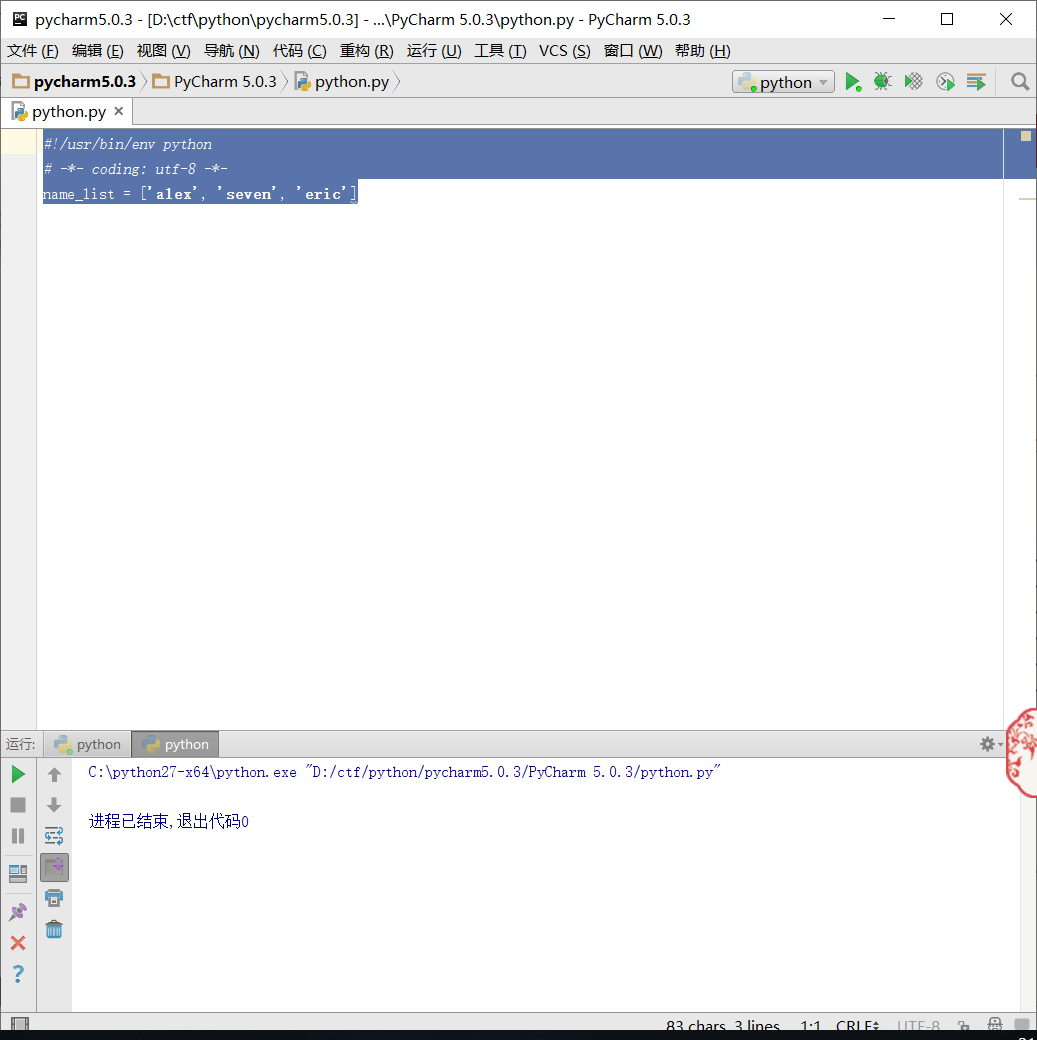The image size is (1037, 1040).
Task: Open the CRLF line separator selector
Action: [857, 1025]
